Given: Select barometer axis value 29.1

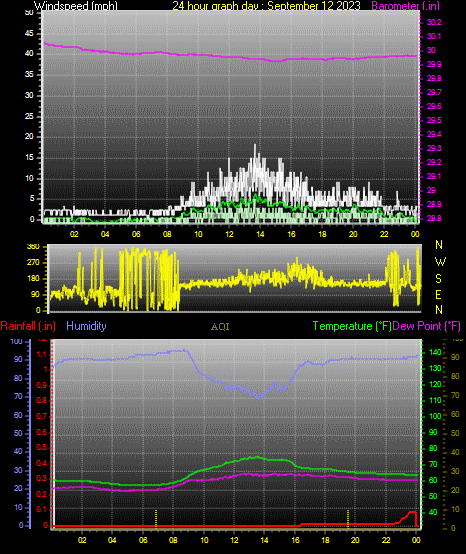Looking at the screenshot, I should point(434,176).
